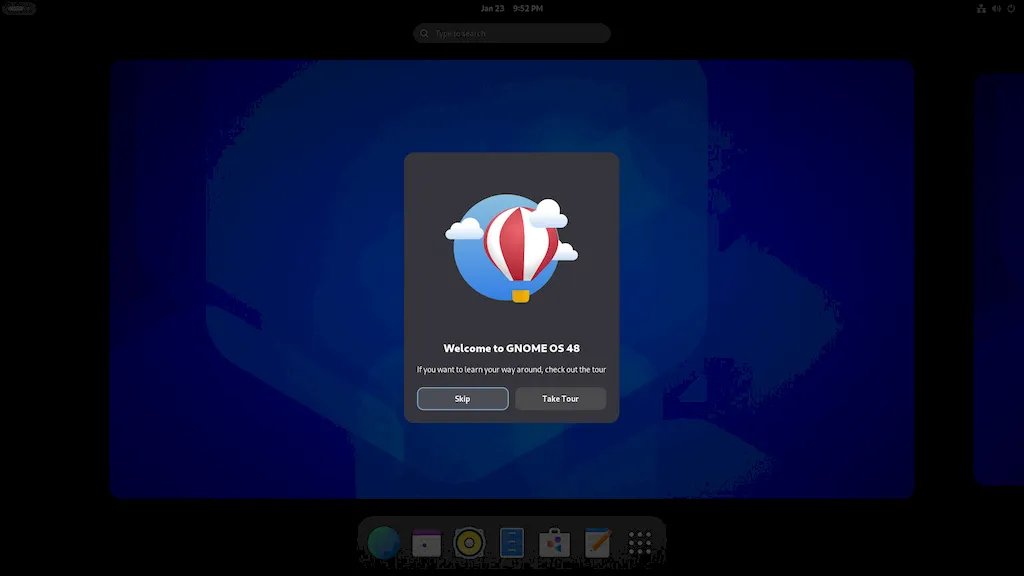Open the Files manager from the dash
1024x576 pixels.
coord(511,543)
